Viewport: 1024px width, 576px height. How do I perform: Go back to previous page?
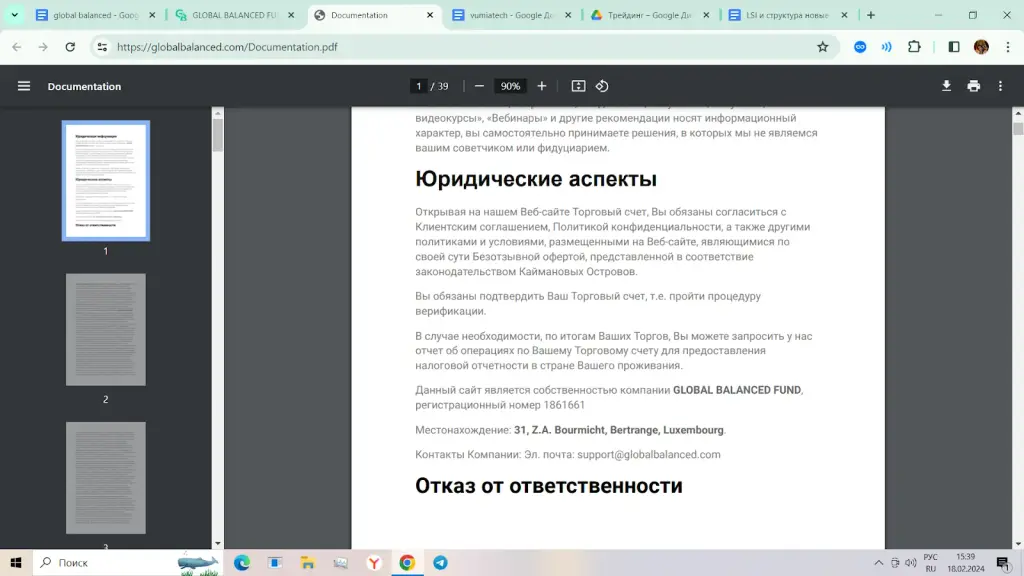[17, 47]
